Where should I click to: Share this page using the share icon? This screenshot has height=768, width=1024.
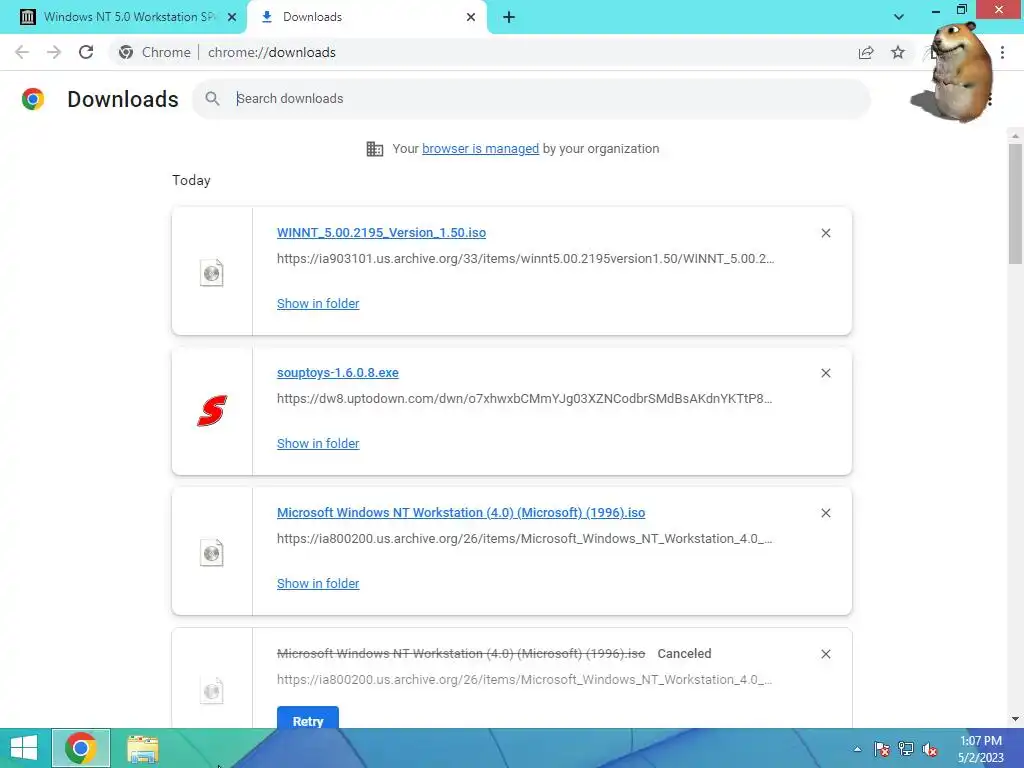coord(866,52)
